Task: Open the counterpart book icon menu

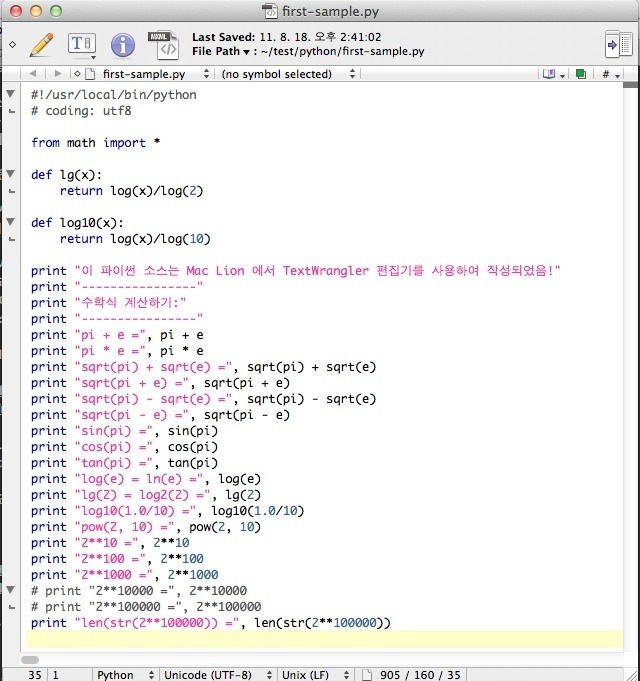Action: point(554,74)
